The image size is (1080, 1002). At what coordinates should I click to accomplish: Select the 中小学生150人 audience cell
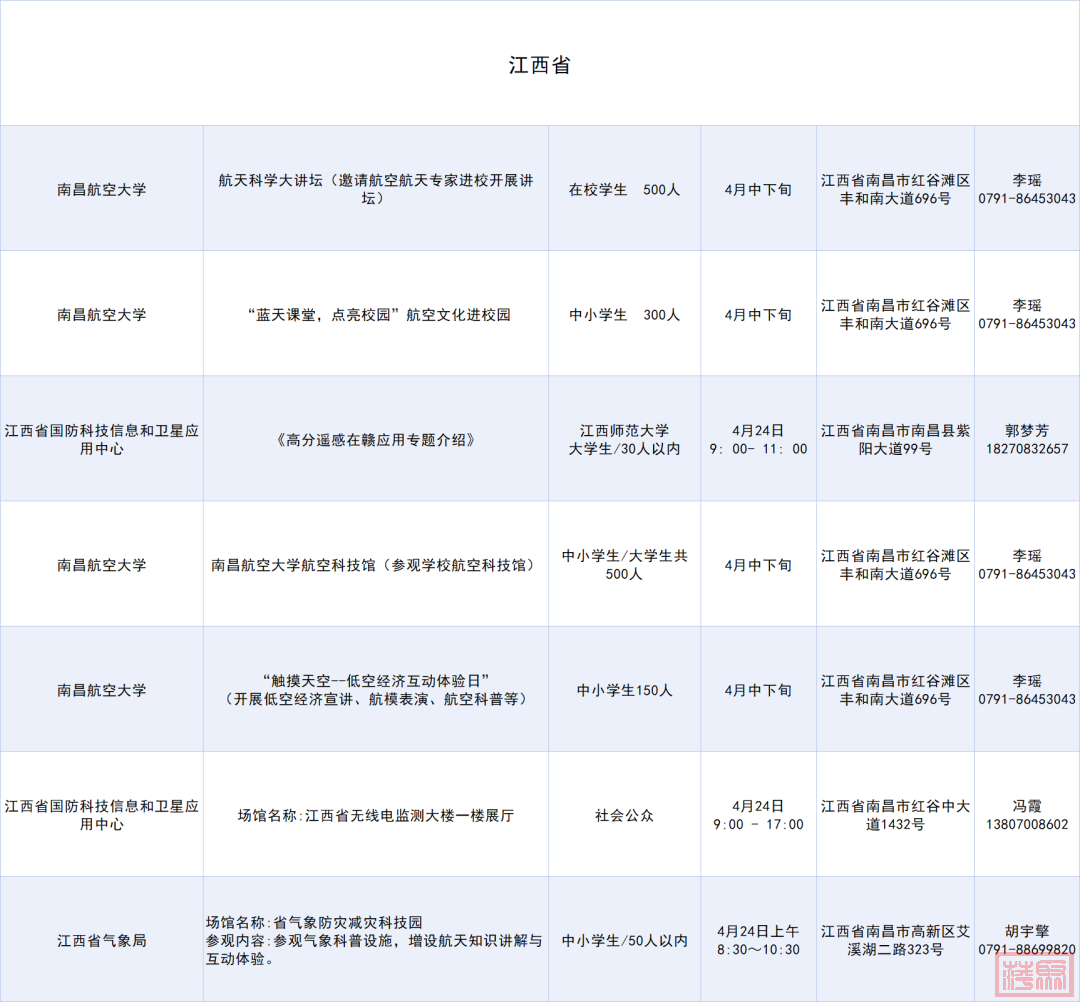point(624,690)
